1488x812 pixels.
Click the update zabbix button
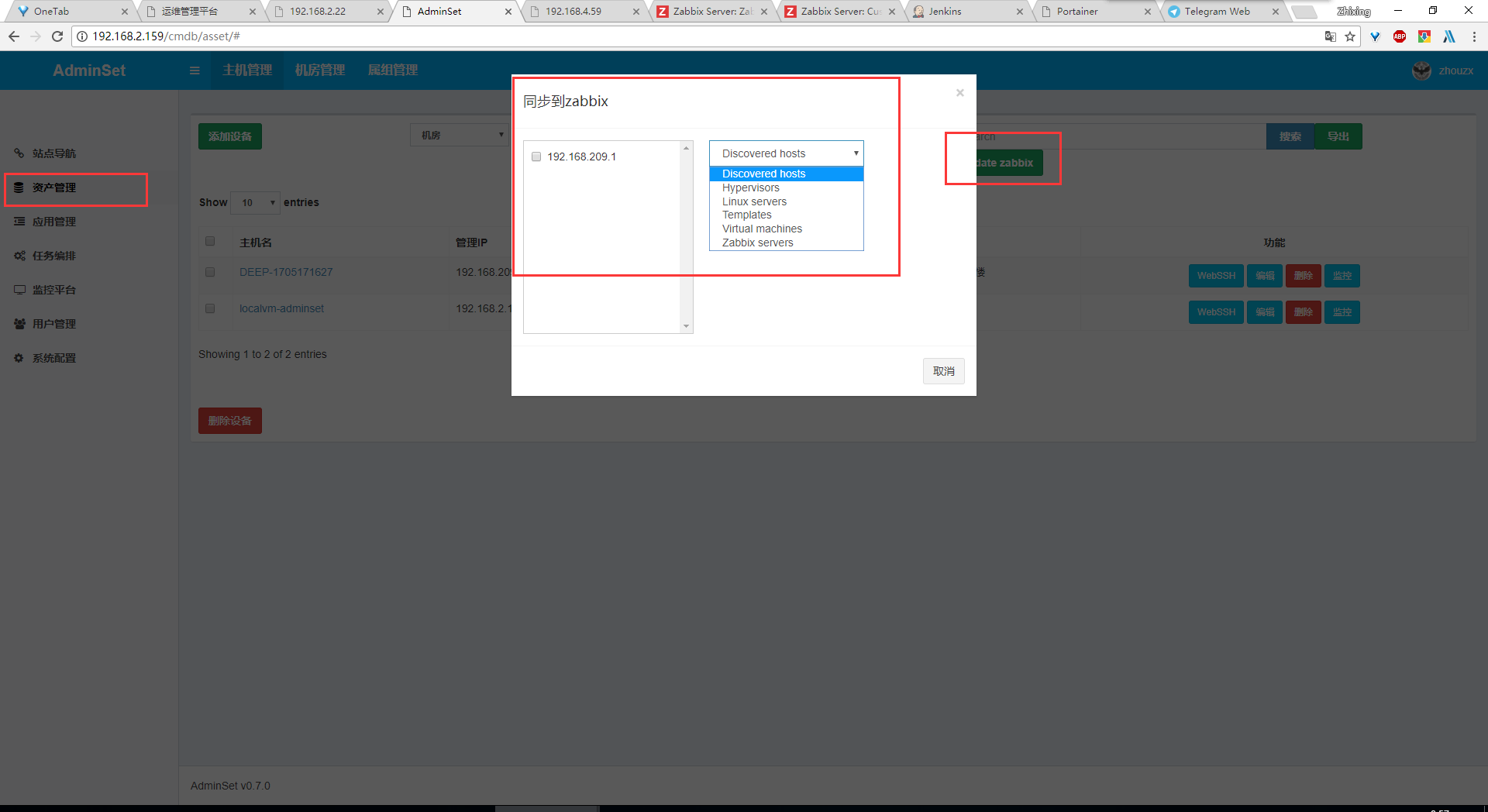[x=1008, y=163]
